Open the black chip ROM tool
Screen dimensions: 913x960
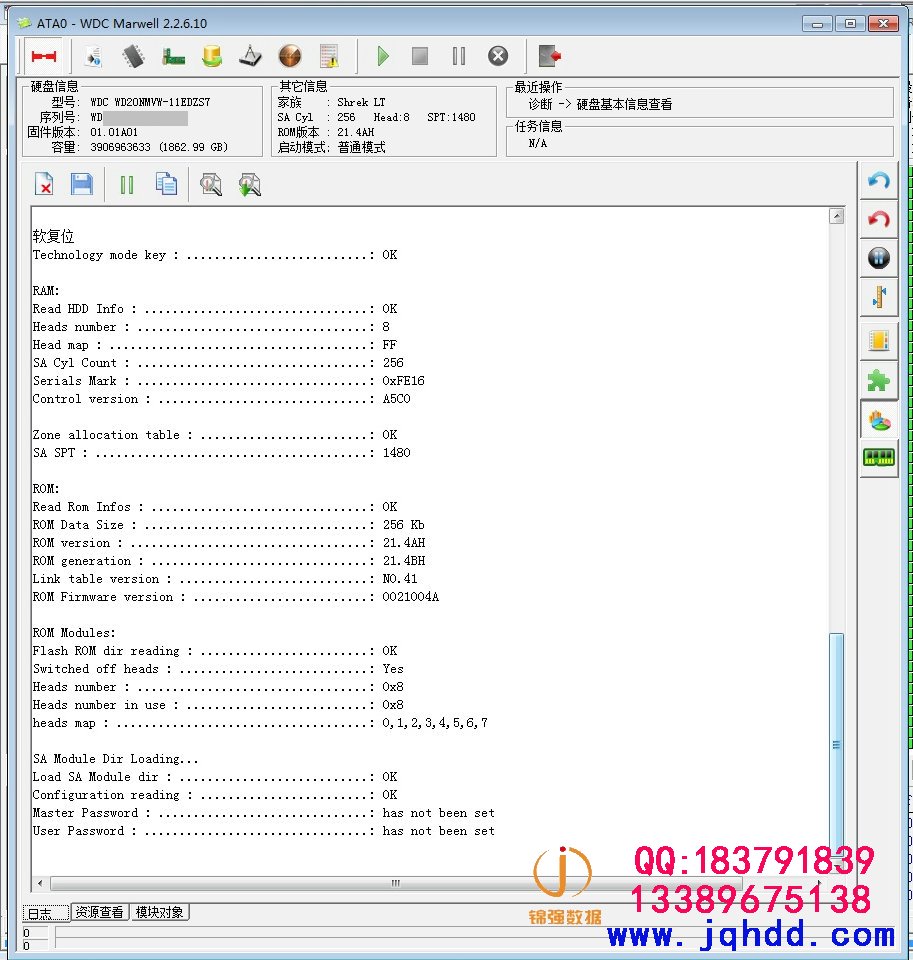pos(133,56)
